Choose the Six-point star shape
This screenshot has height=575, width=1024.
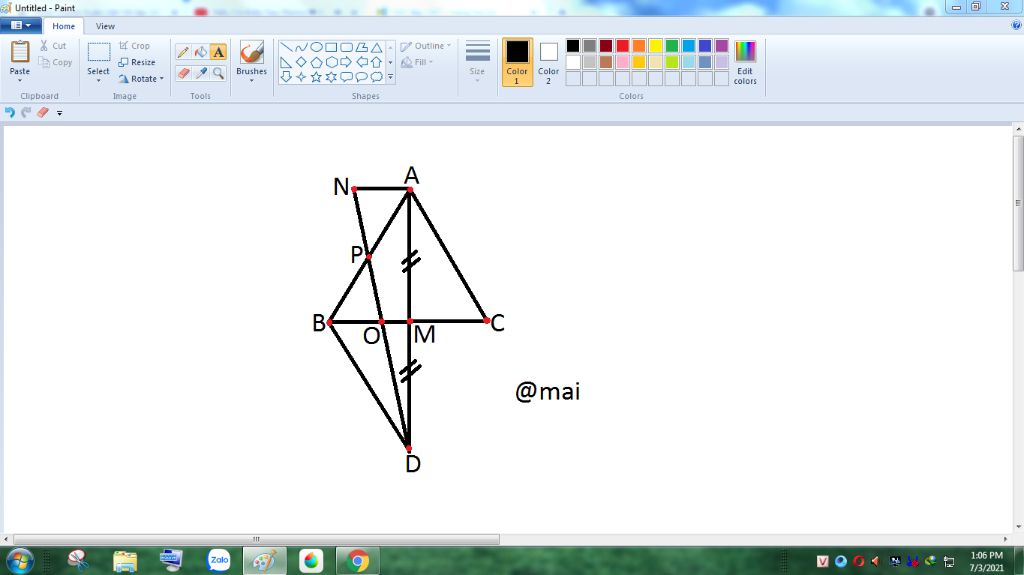coord(331,77)
